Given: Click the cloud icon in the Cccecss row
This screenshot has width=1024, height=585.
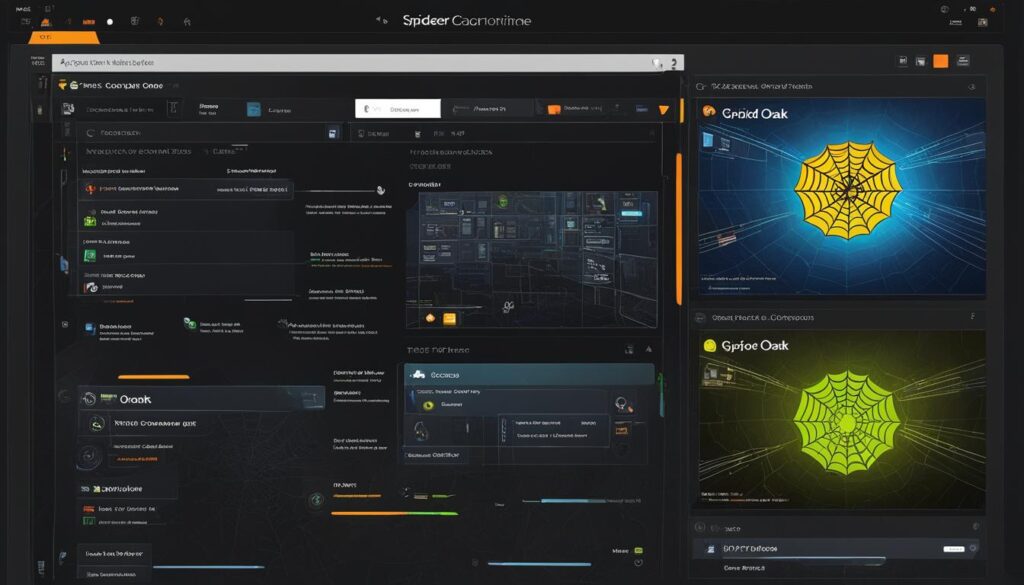Looking at the screenshot, I should (419, 374).
